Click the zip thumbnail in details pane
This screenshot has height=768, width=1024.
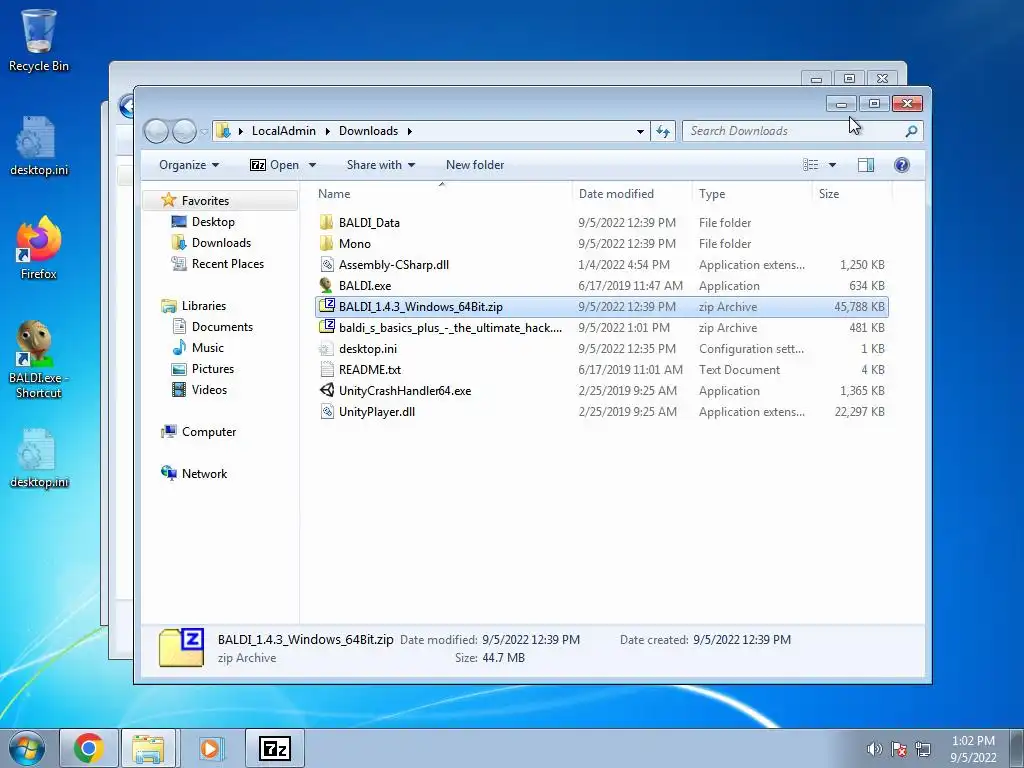click(182, 648)
